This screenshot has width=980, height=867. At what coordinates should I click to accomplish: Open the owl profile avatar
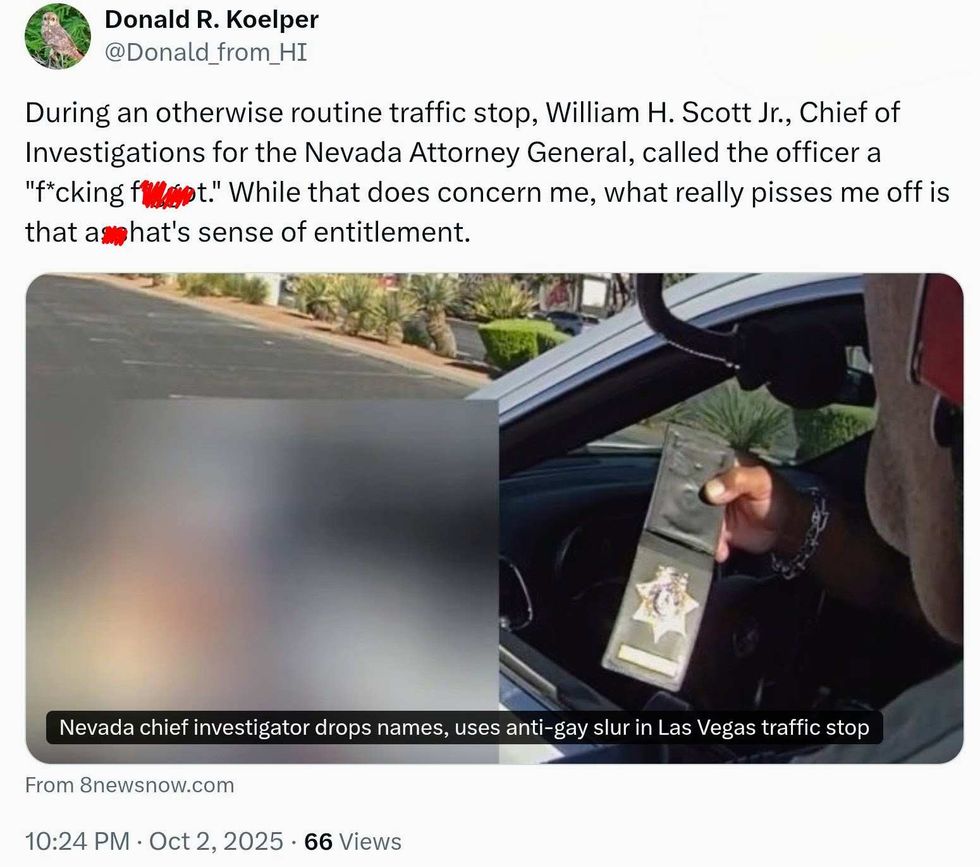pyautogui.click(x=58, y=36)
